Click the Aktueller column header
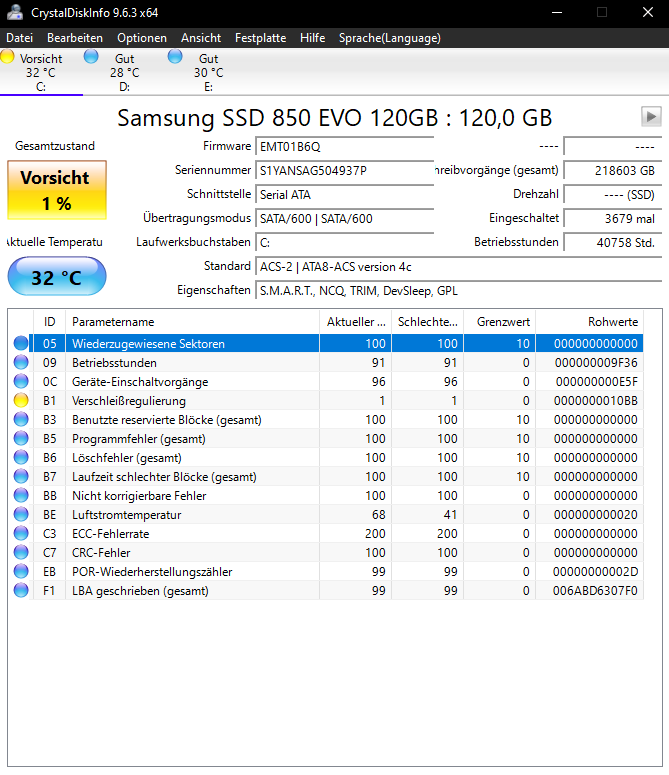This screenshot has height=775, width=669. [355, 322]
